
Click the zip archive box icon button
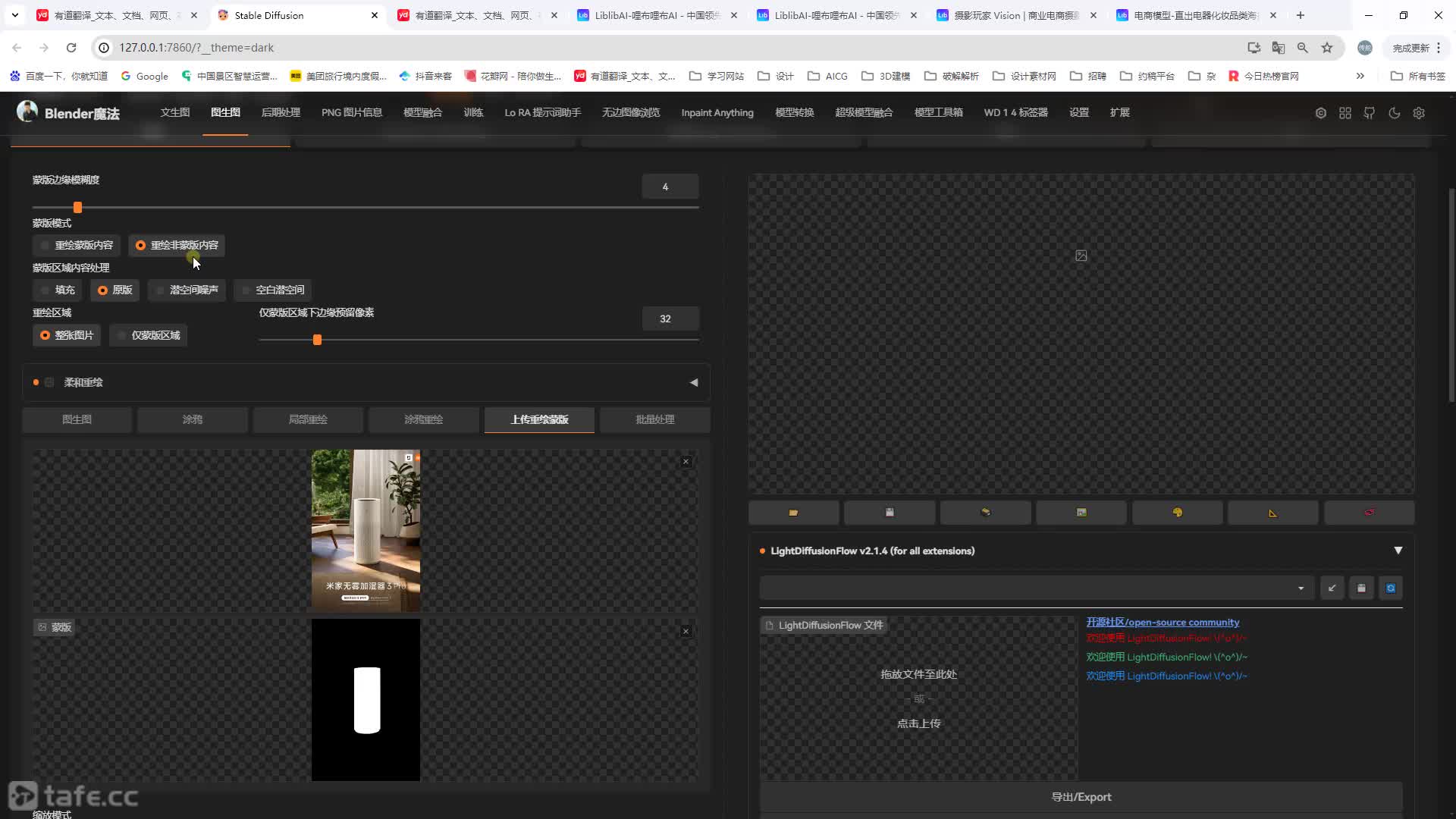tap(985, 513)
